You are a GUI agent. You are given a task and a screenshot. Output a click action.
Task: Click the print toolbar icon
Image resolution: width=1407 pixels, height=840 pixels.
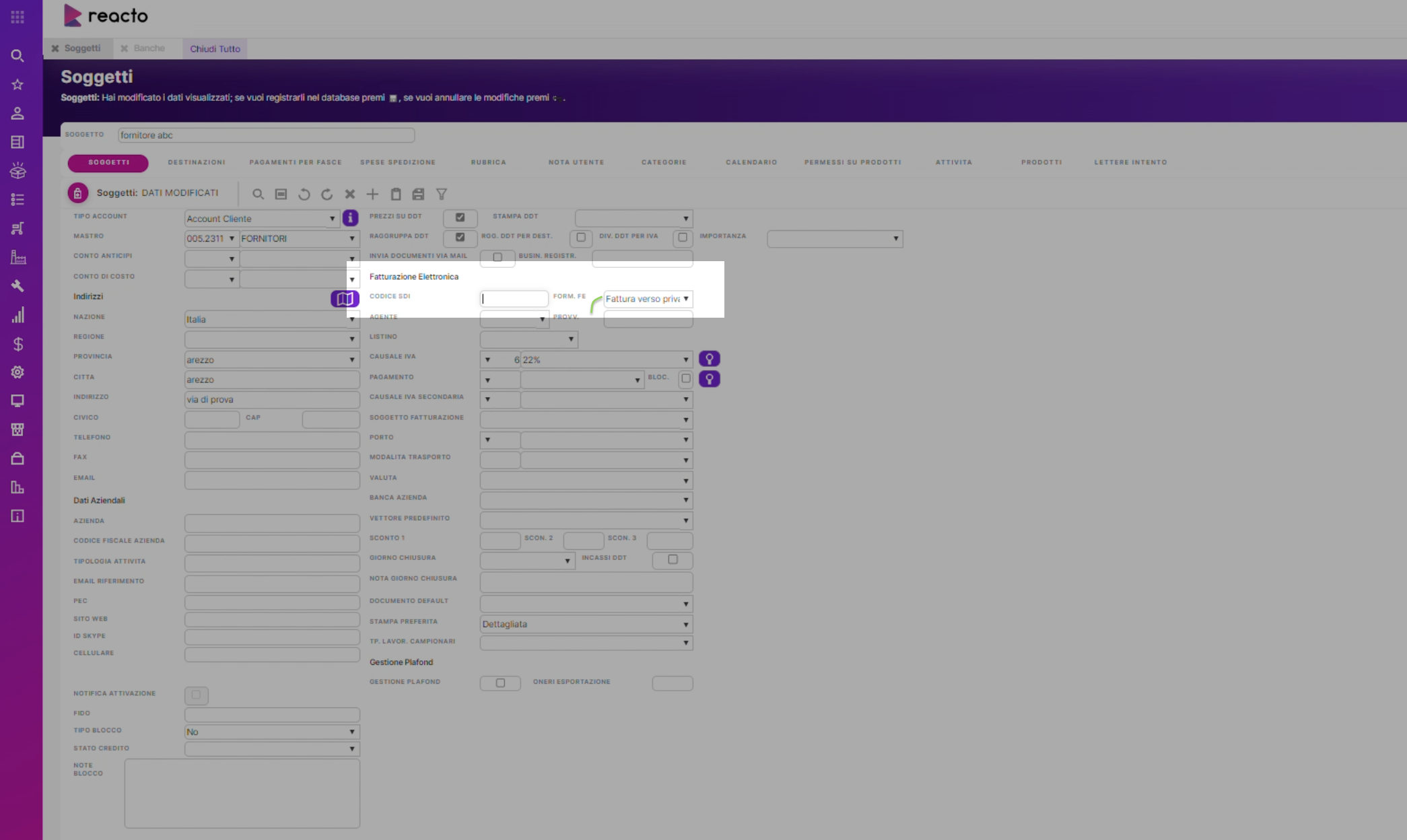418,194
